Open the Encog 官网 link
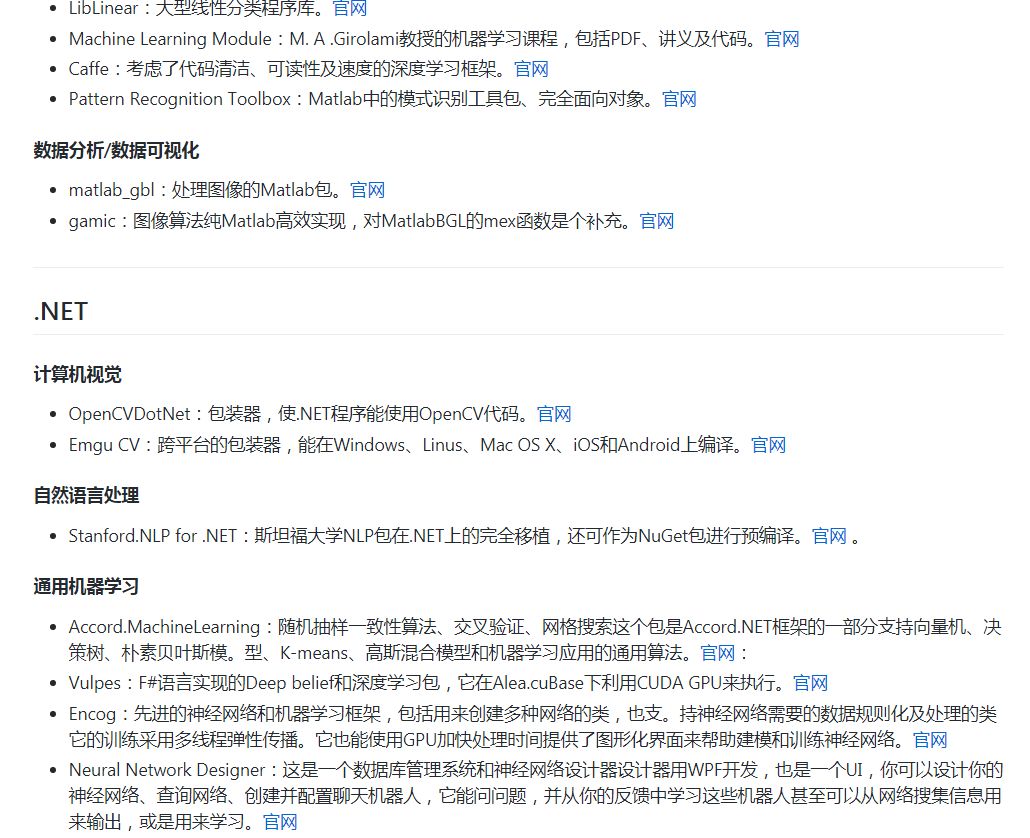1030x838 pixels. click(930, 740)
